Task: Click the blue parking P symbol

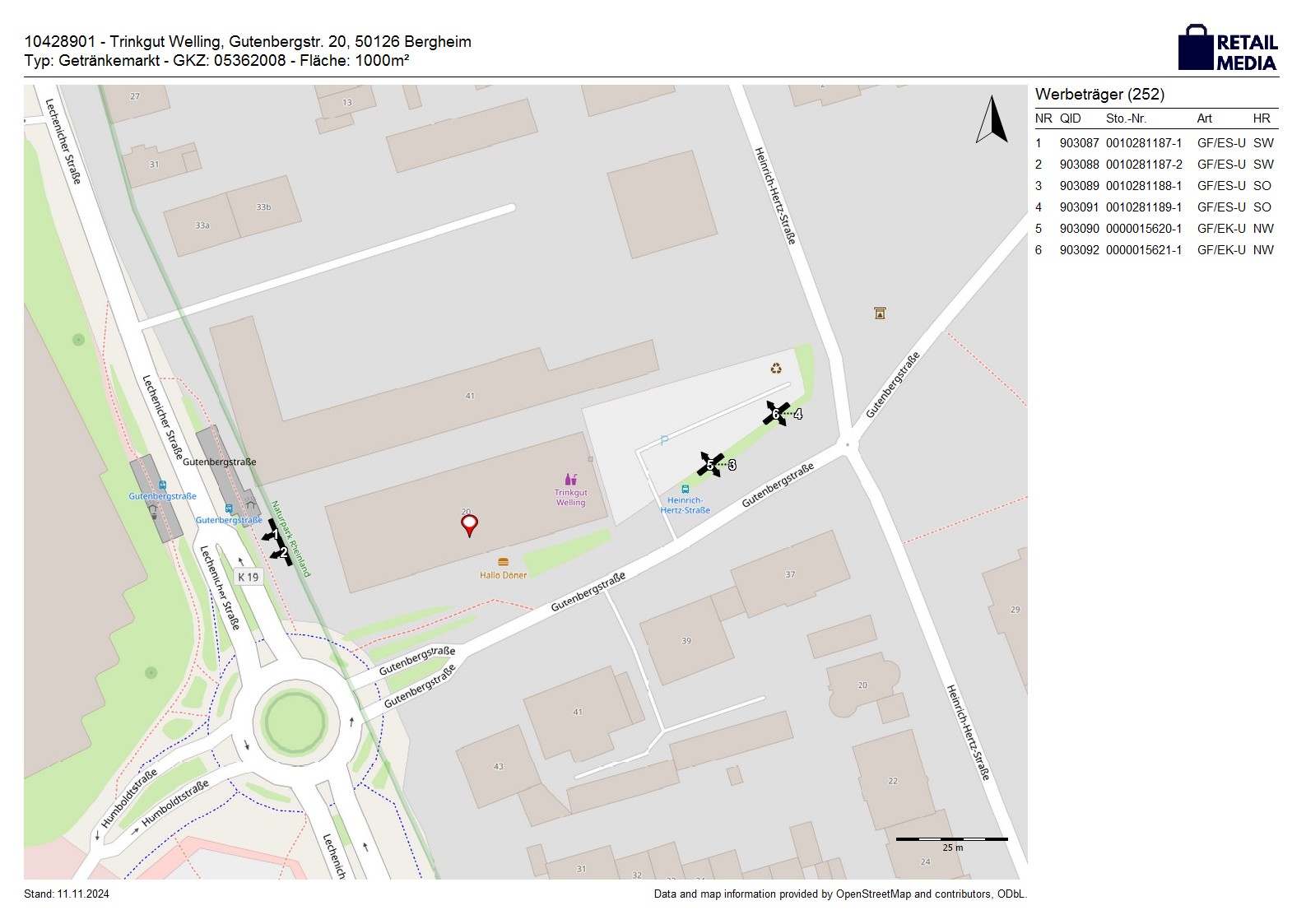Action: pos(665,441)
